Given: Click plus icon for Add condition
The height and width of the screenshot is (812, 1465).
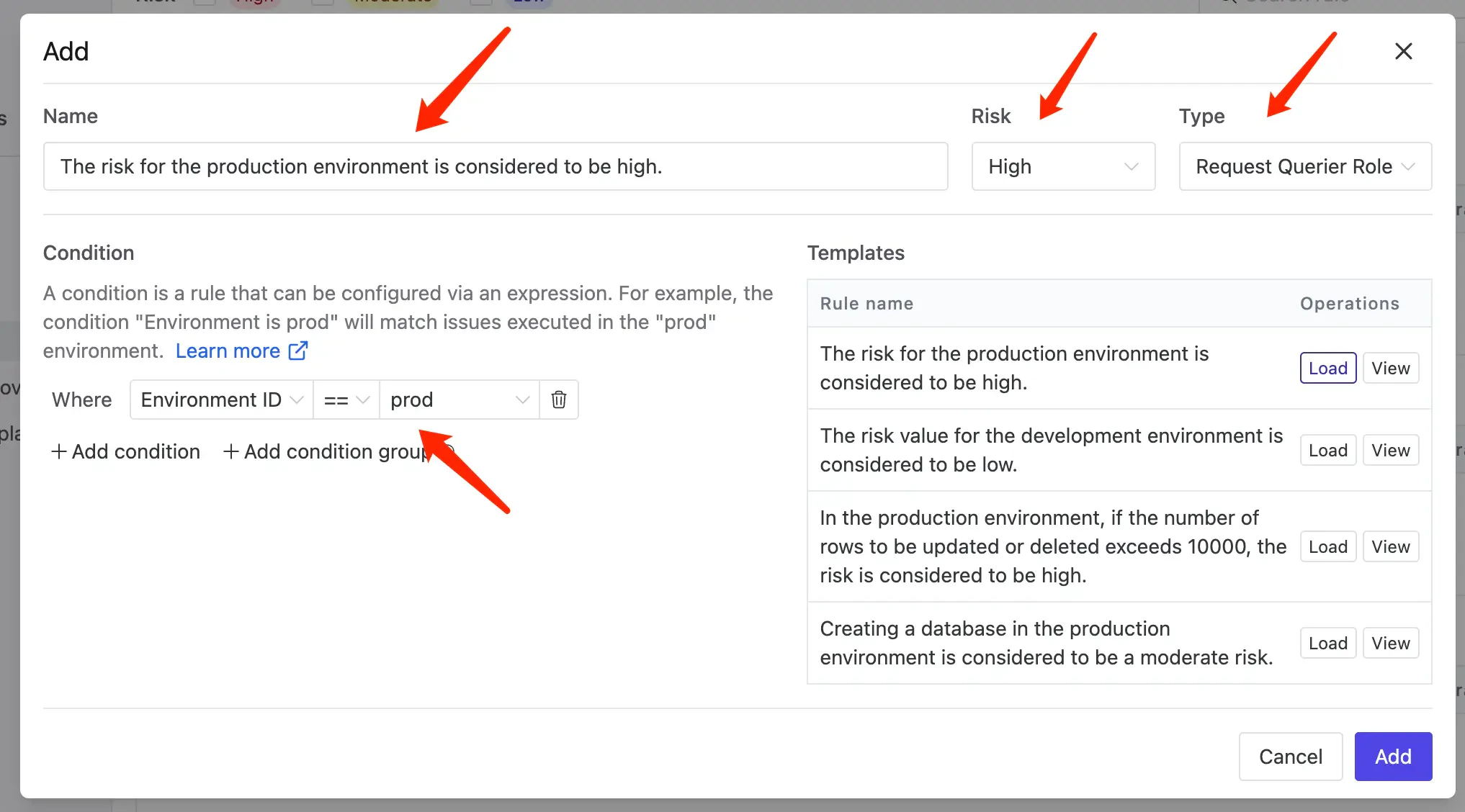Looking at the screenshot, I should point(59,451).
